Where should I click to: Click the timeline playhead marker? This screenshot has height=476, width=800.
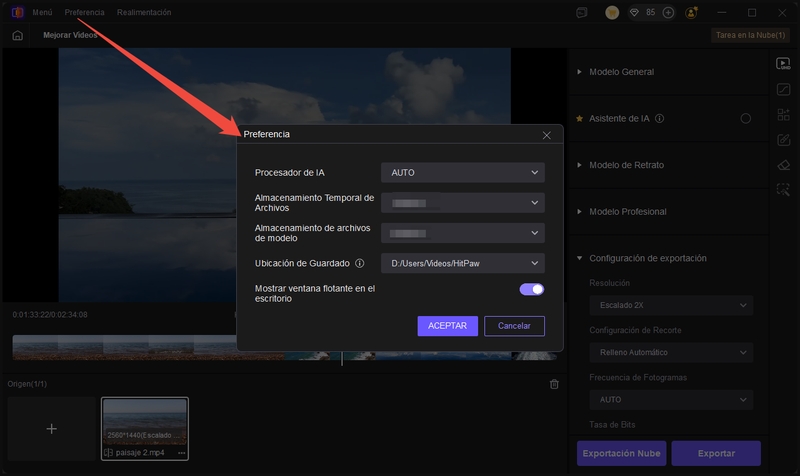[x=342, y=358]
